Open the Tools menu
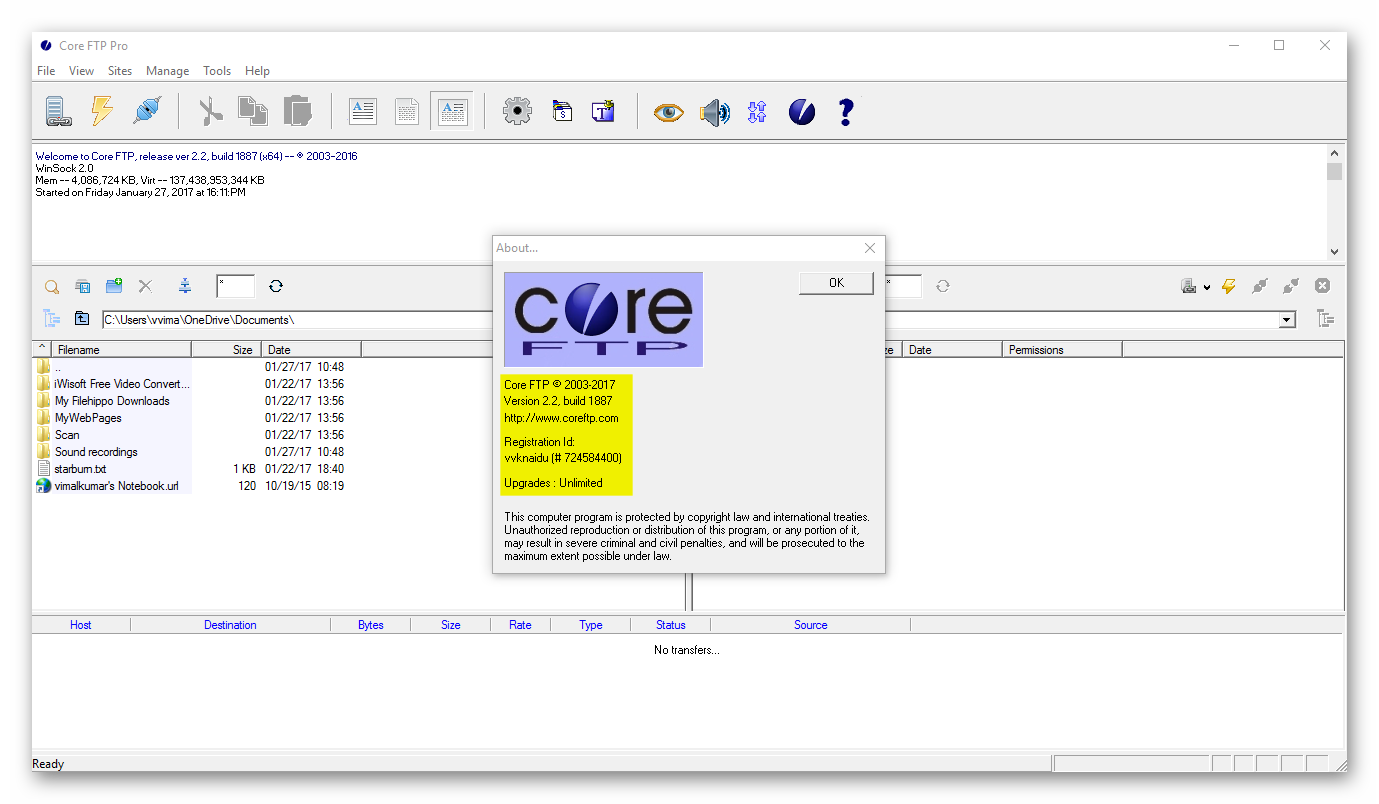The image size is (1379, 804). 217,71
